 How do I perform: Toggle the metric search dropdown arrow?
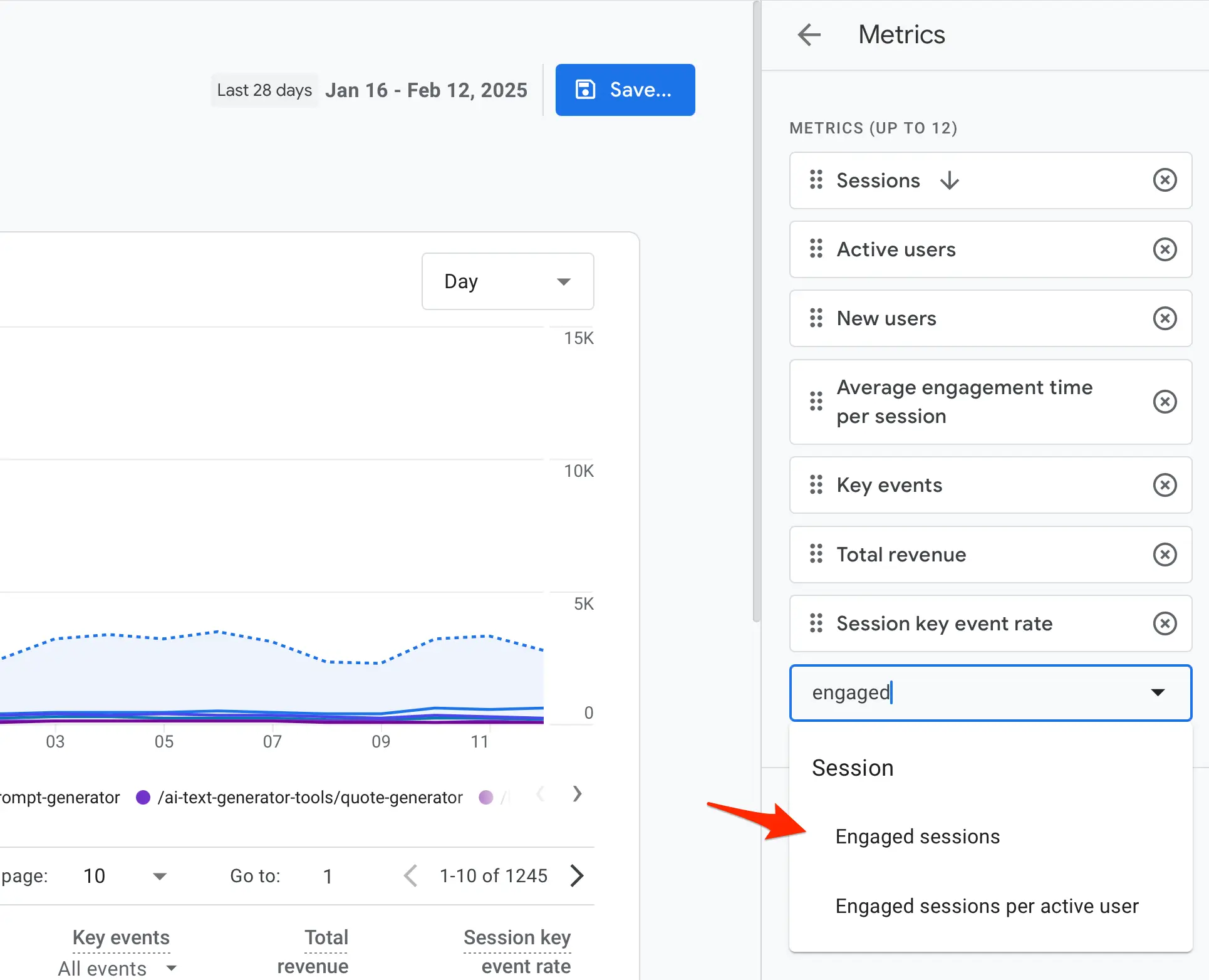point(1157,692)
